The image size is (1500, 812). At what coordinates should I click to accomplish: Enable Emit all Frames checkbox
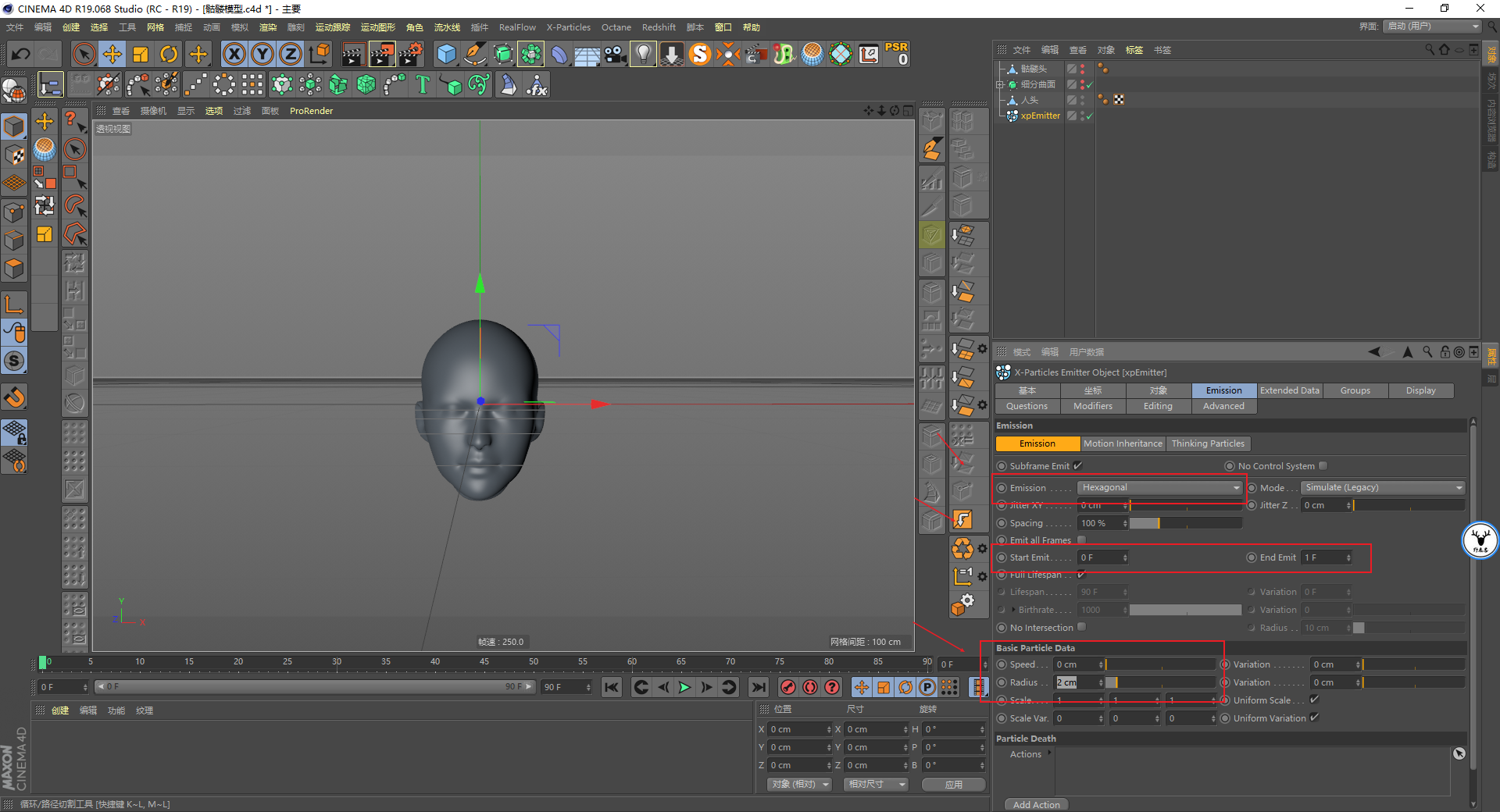click(1082, 540)
